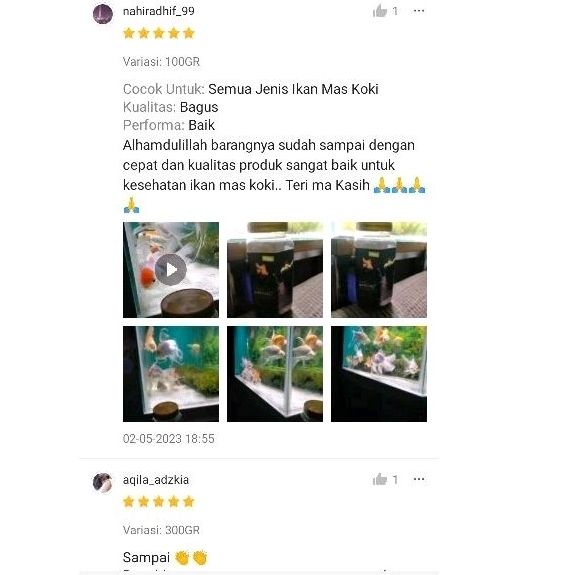
Task: Open third photo of fish food jar
Action: (x=379, y=270)
